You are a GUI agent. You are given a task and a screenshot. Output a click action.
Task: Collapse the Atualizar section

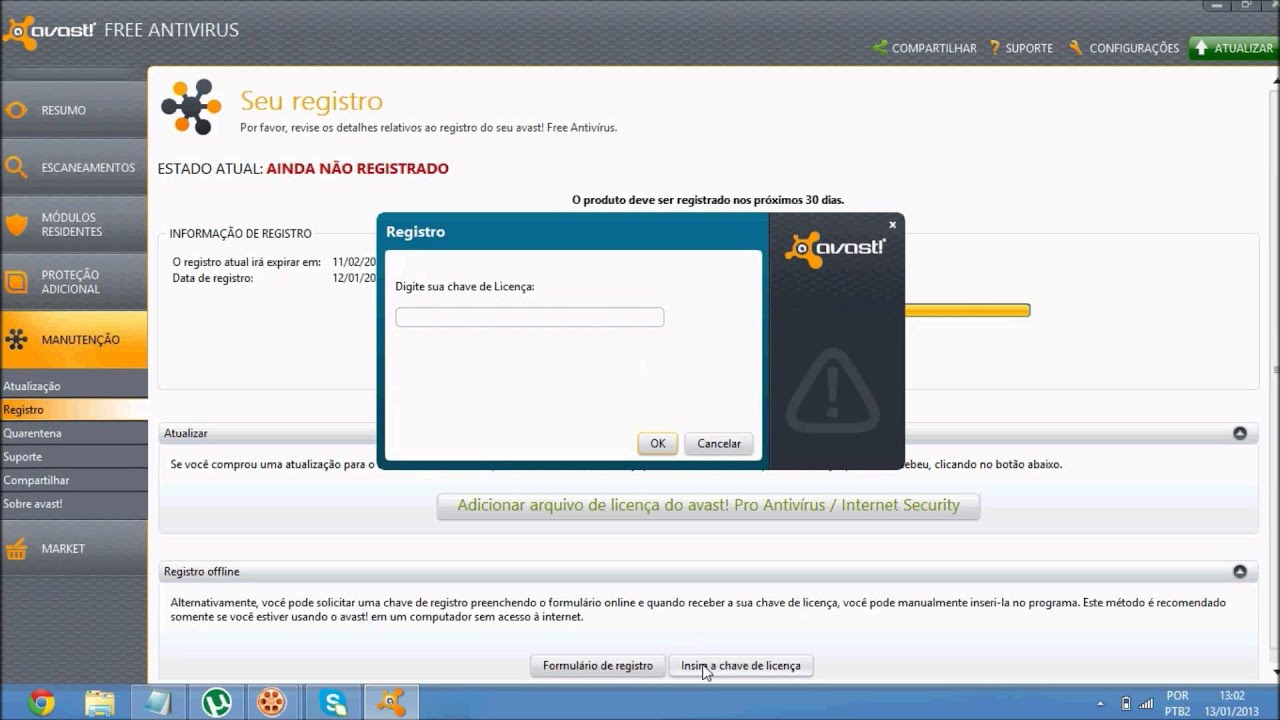[1240, 434]
